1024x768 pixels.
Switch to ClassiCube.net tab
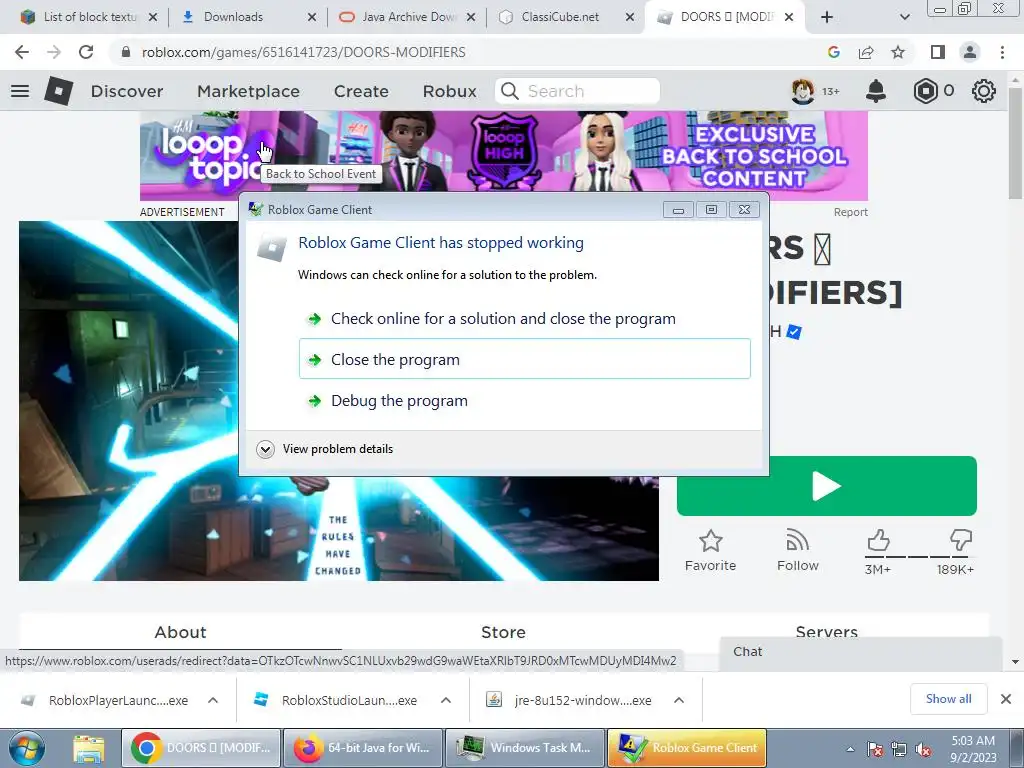point(566,17)
